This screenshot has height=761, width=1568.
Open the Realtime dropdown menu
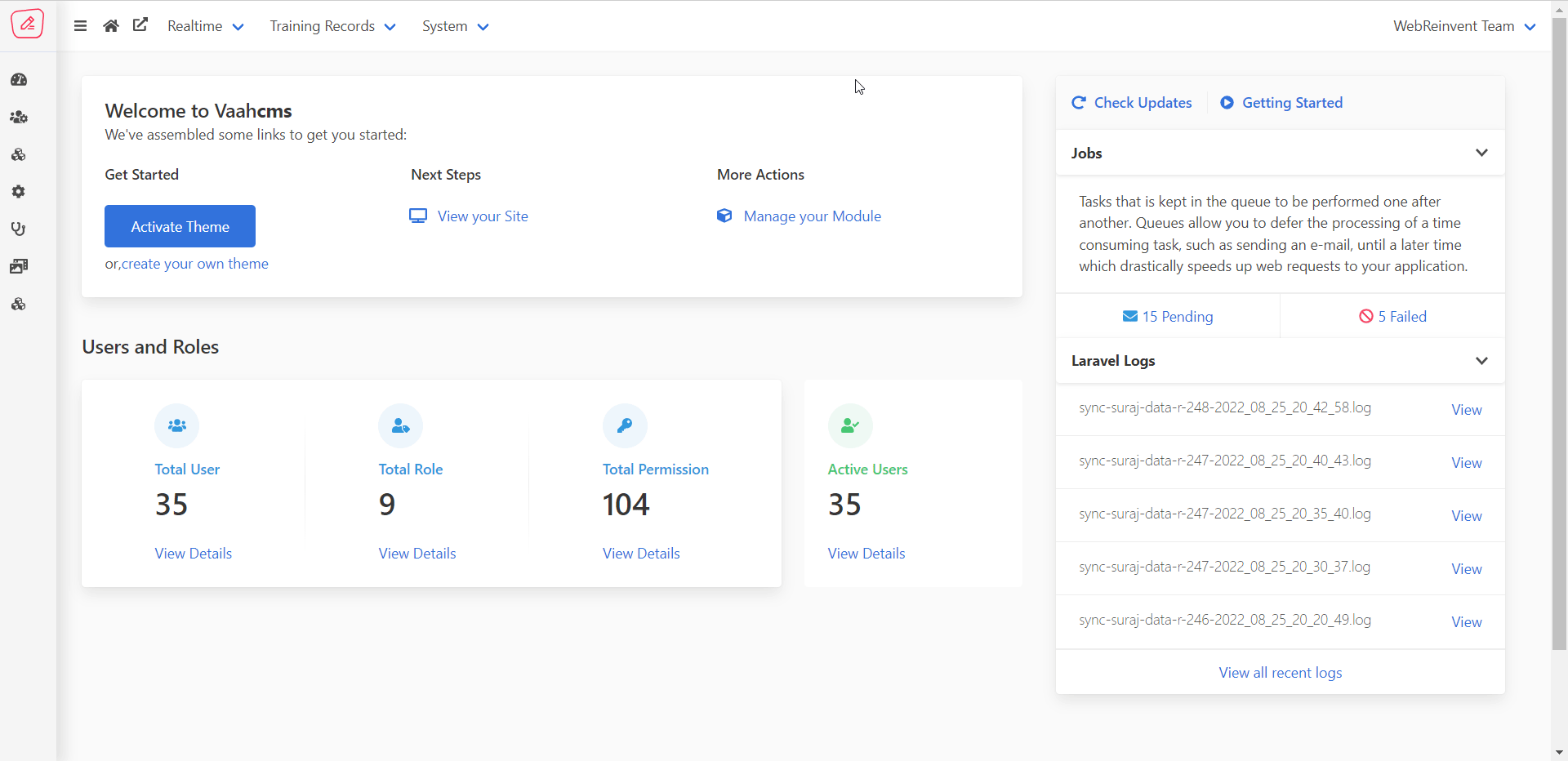[205, 26]
